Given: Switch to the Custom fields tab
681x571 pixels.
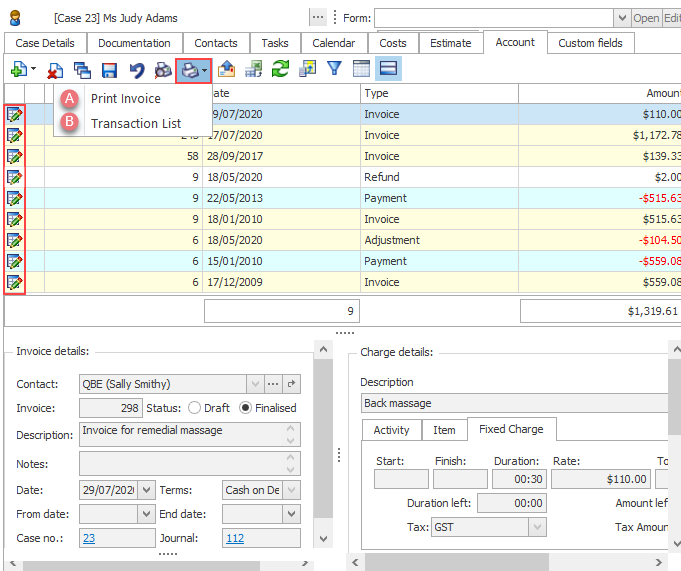Looking at the screenshot, I should click(x=590, y=43).
